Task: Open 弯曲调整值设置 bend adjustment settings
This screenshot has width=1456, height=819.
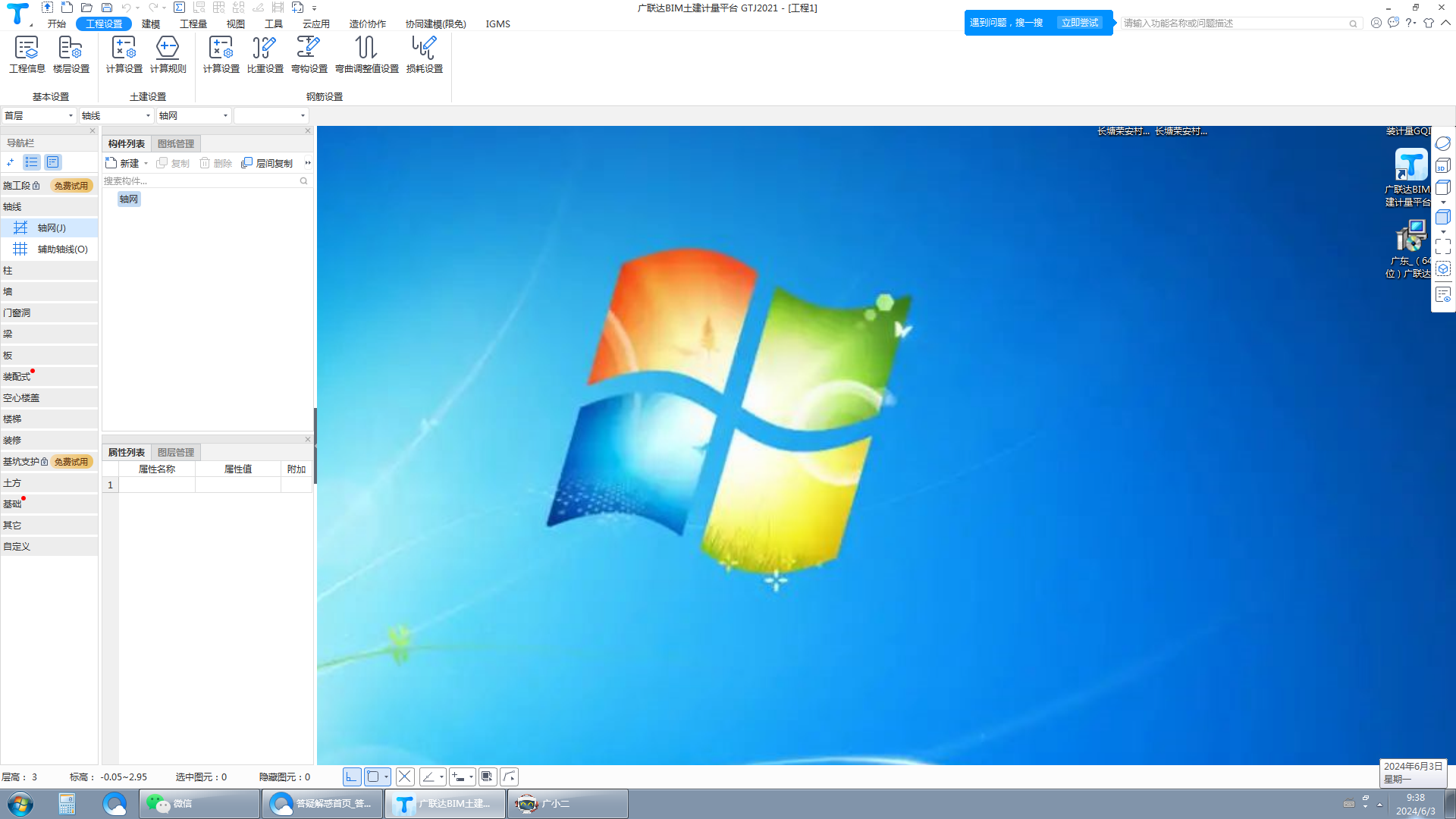Action: pos(367,55)
